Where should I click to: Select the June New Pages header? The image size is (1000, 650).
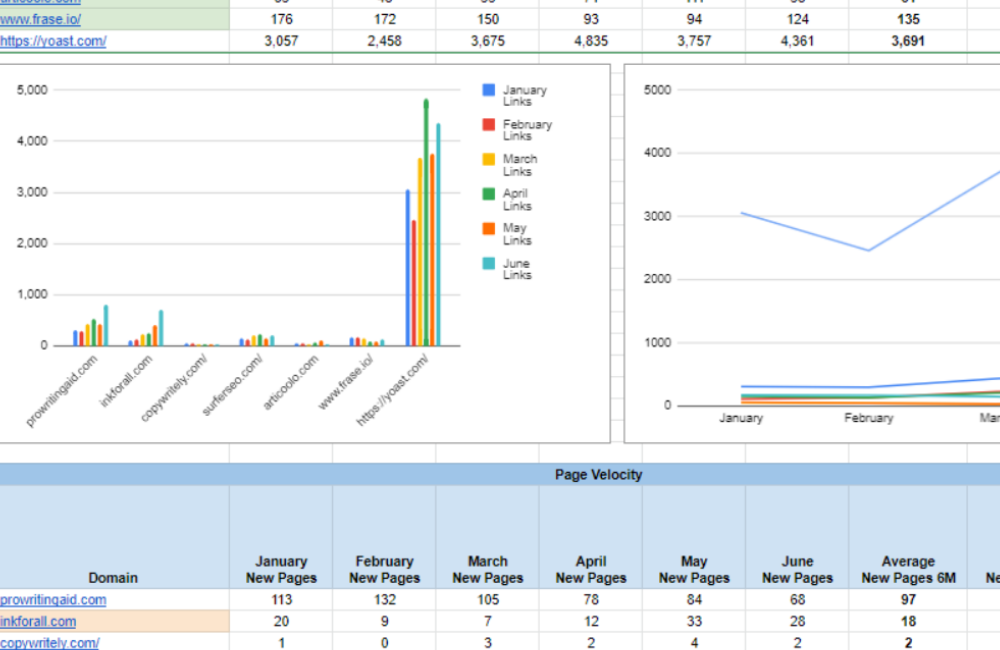click(798, 537)
